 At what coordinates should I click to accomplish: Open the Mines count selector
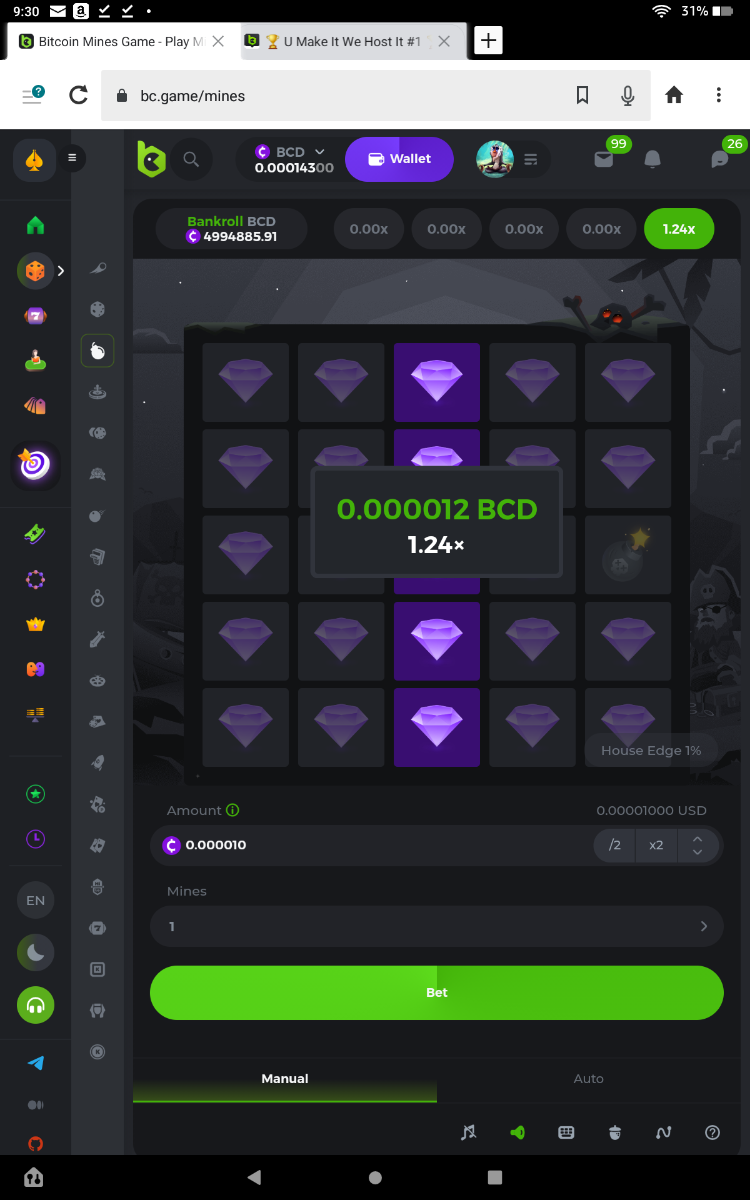(437, 927)
